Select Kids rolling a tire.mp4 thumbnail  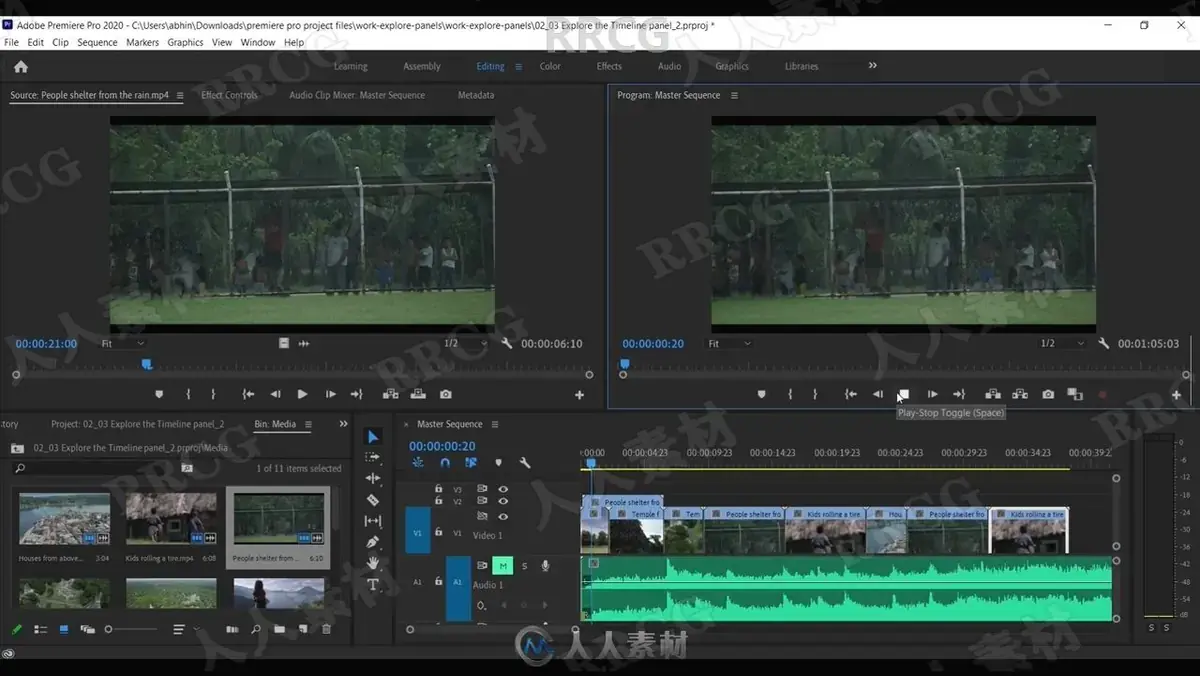click(171, 518)
